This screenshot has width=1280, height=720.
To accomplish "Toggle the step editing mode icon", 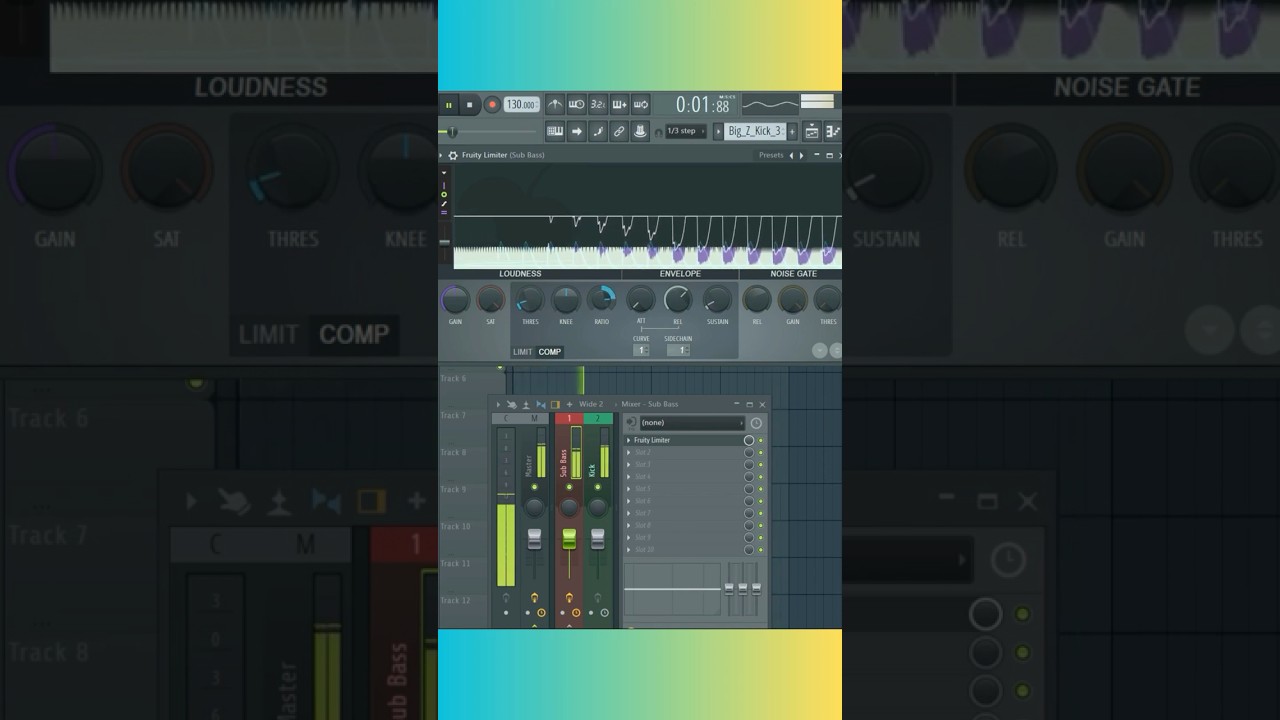I will click(598, 131).
